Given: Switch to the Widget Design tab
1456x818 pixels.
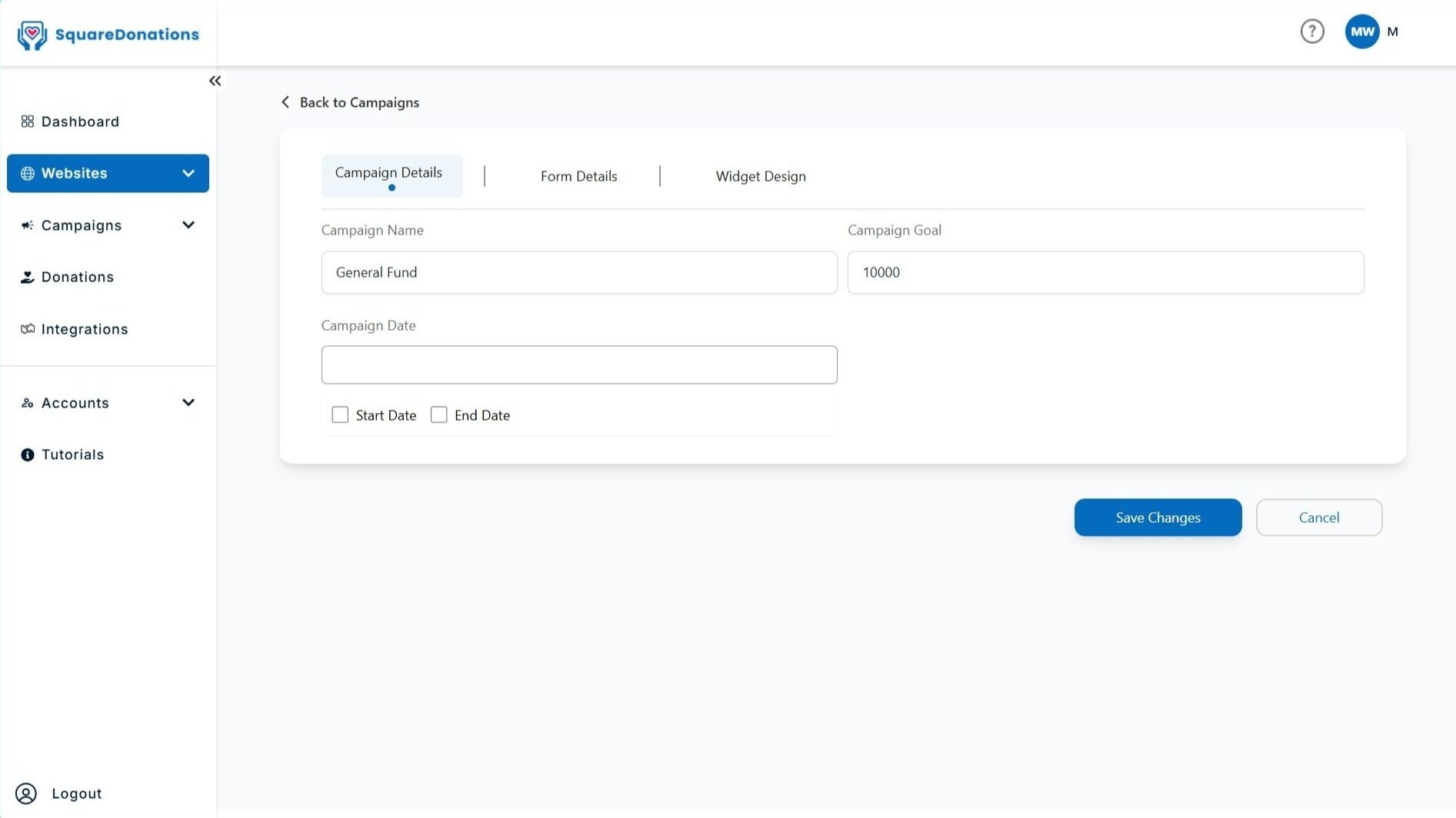Looking at the screenshot, I should coord(761,176).
